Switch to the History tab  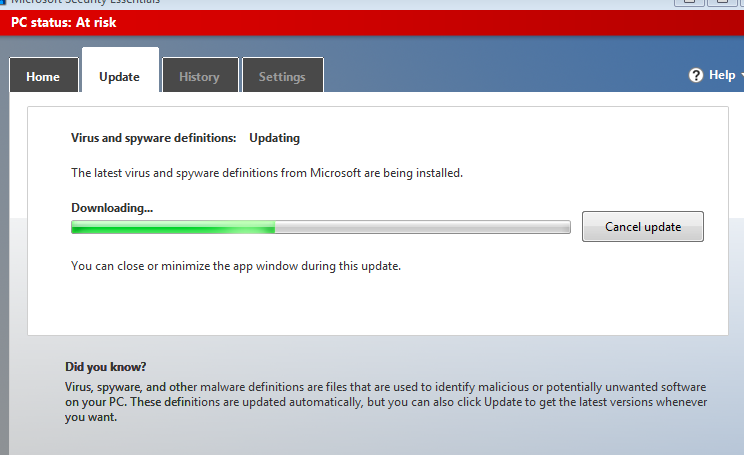click(200, 75)
